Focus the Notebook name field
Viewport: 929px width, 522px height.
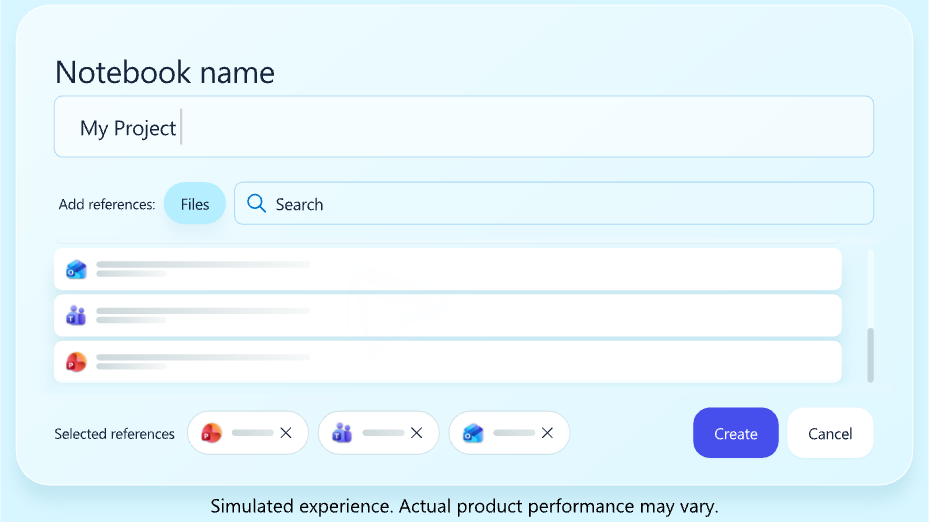tap(464, 127)
